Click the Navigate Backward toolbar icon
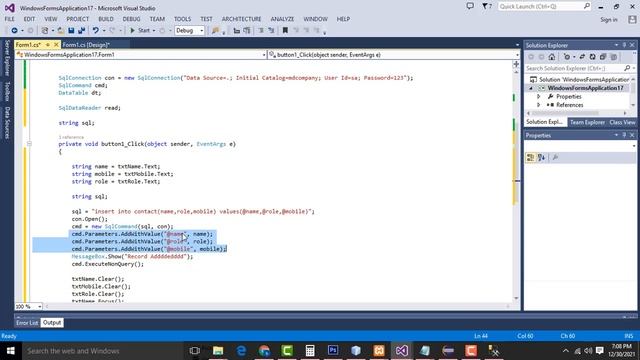This screenshot has height=360, width=640. pyautogui.click(x=14, y=31)
